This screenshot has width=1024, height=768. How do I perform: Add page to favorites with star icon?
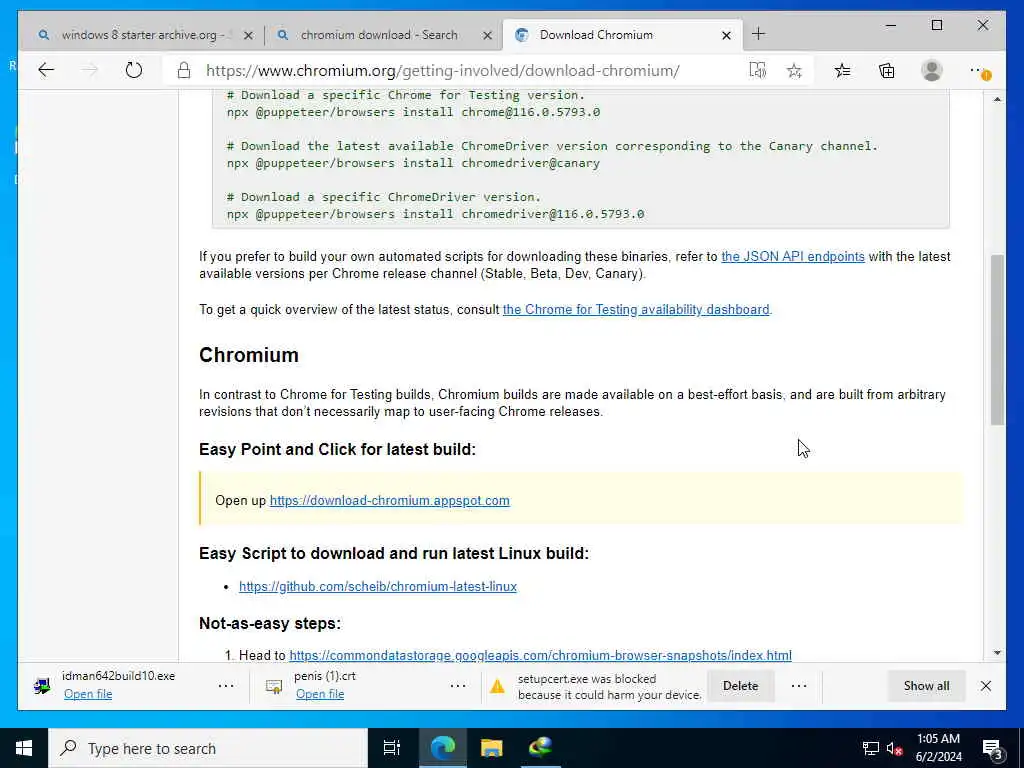(794, 71)
